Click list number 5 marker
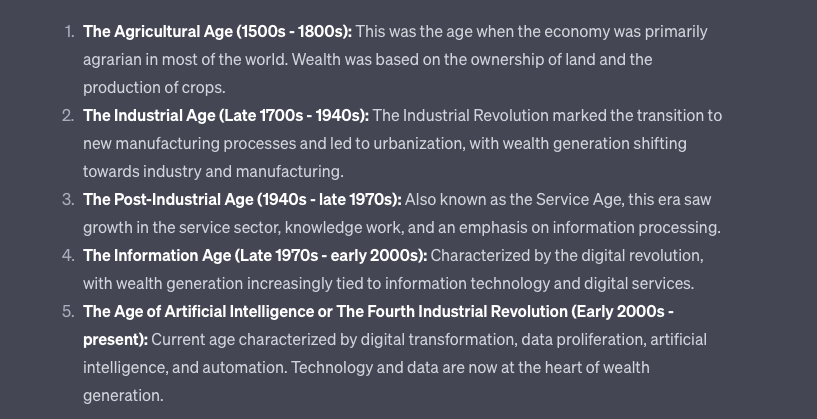 [x=68, y=312]
